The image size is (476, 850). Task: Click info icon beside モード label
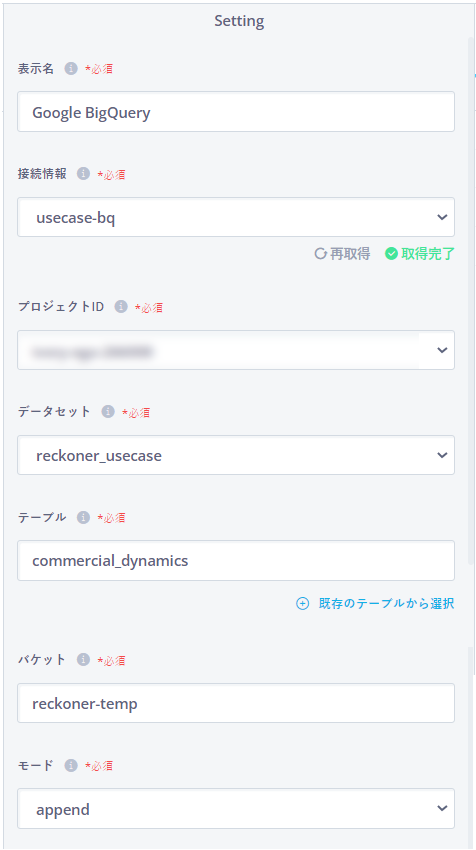pyautogui.click(x=70, y=765)
